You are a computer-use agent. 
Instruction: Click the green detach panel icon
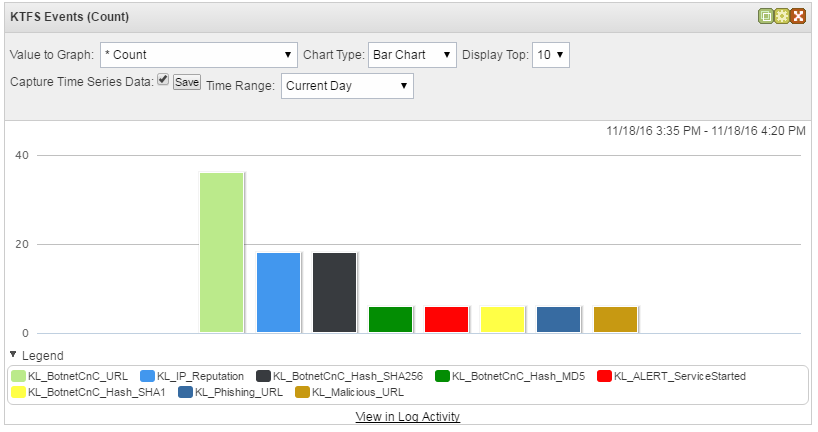point(765,16)
